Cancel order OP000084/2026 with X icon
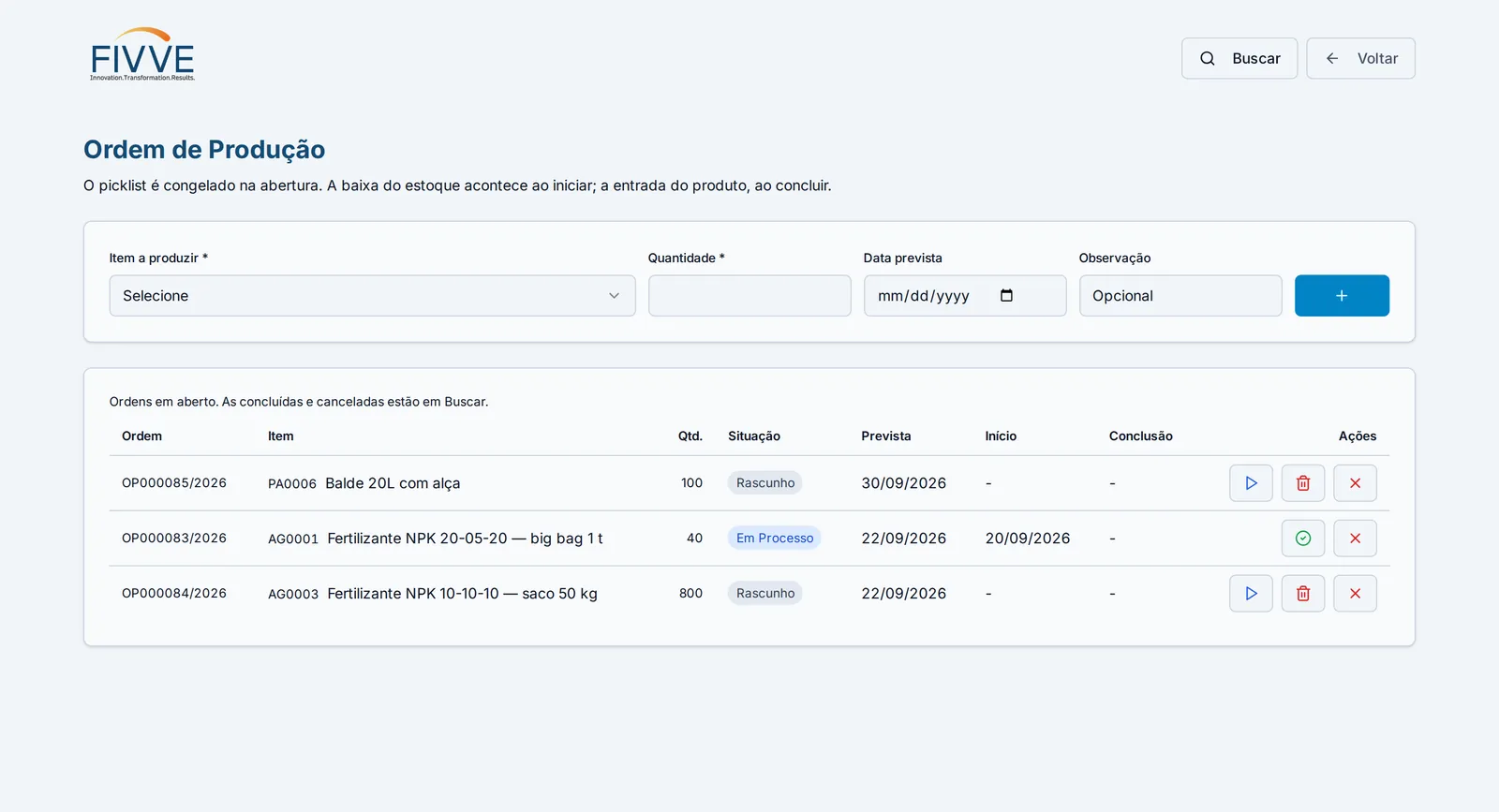 [1355, 594]
